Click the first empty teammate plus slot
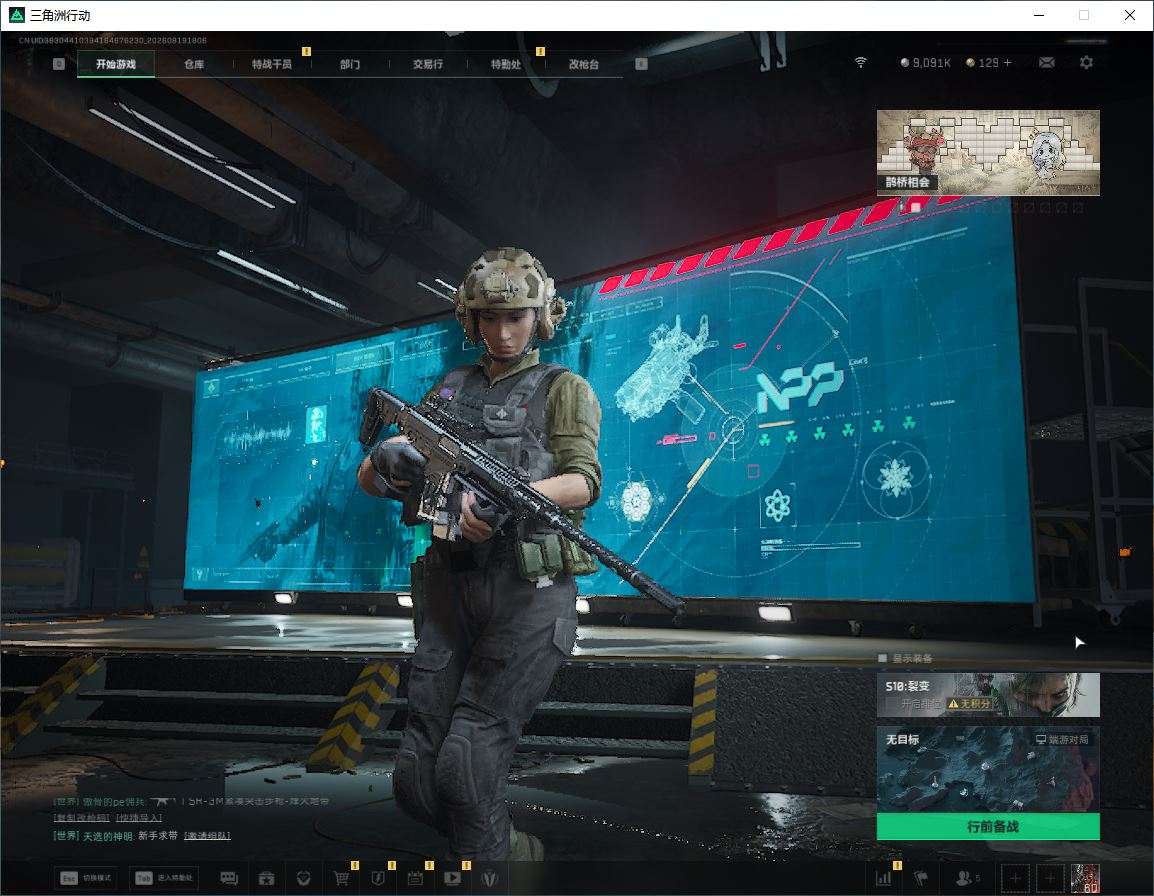Screen dimensions: 1154x896 coord(1015,878)
